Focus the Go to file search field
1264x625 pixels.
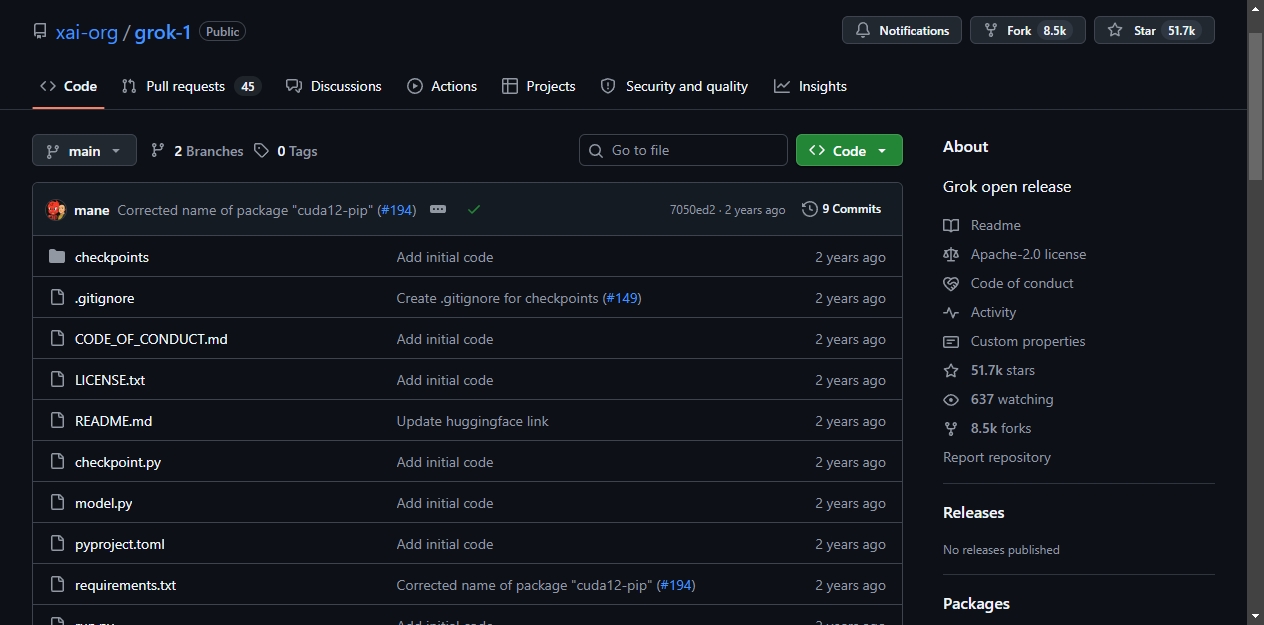[683, 150]
